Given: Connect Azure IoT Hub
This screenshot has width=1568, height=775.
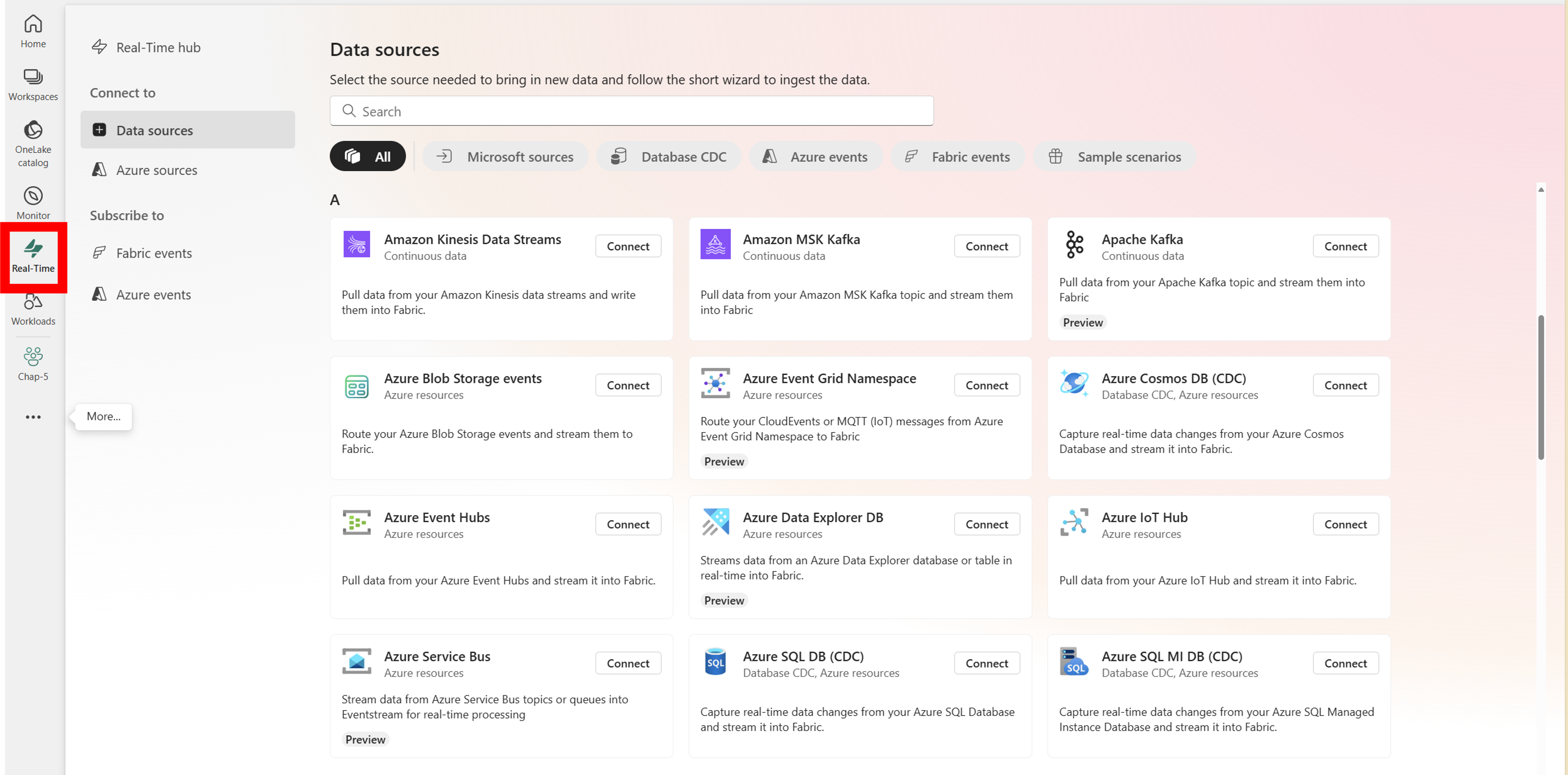Looking at the screenshot, I should 1345,524.
